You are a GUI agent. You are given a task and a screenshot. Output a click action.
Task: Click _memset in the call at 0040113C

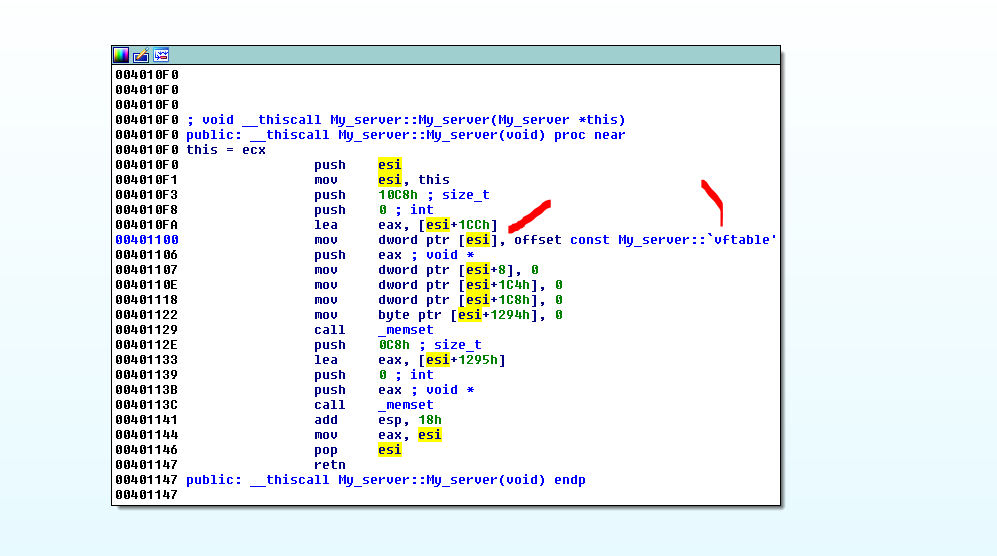pyautogui.click(x=405, y=405)
